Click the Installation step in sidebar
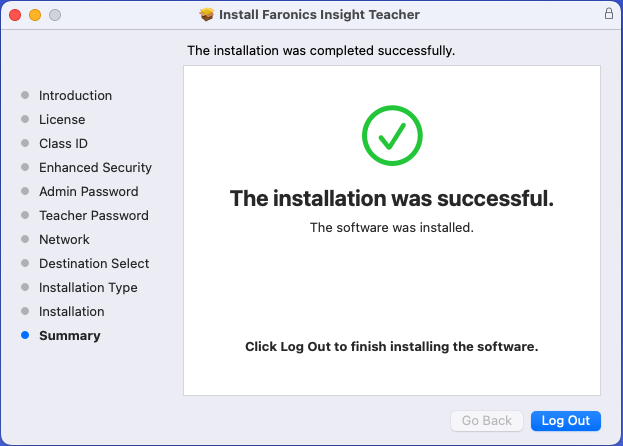This screenshot has height=446, width=623. coord(71,312)
